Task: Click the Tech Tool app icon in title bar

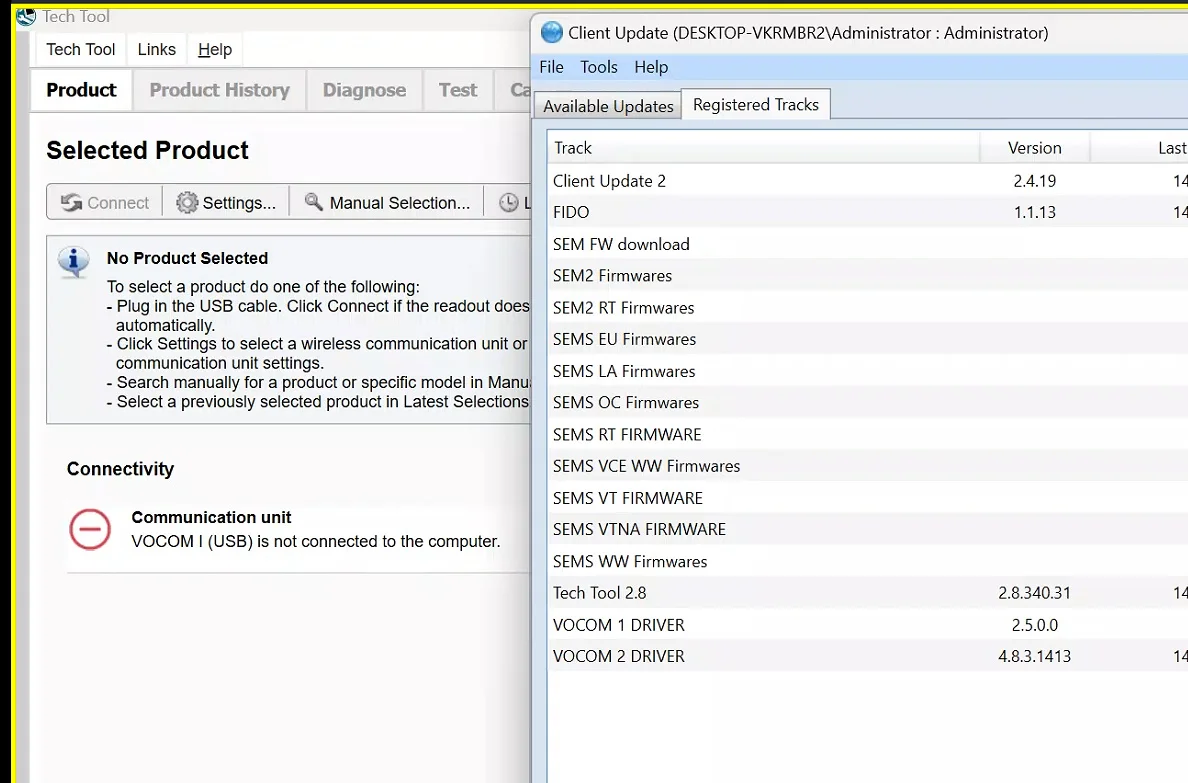Action: pos(26,17)
